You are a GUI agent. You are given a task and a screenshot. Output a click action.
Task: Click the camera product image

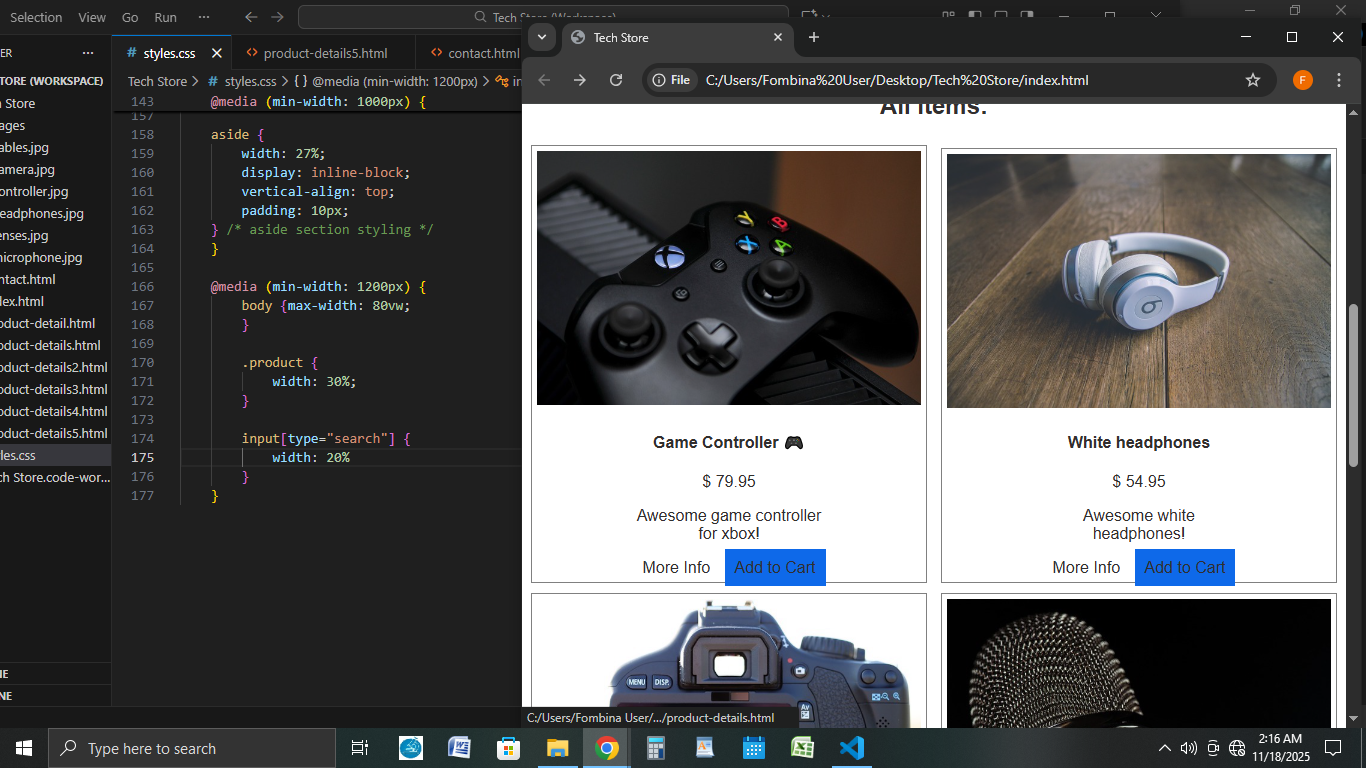tap(729, 663)
